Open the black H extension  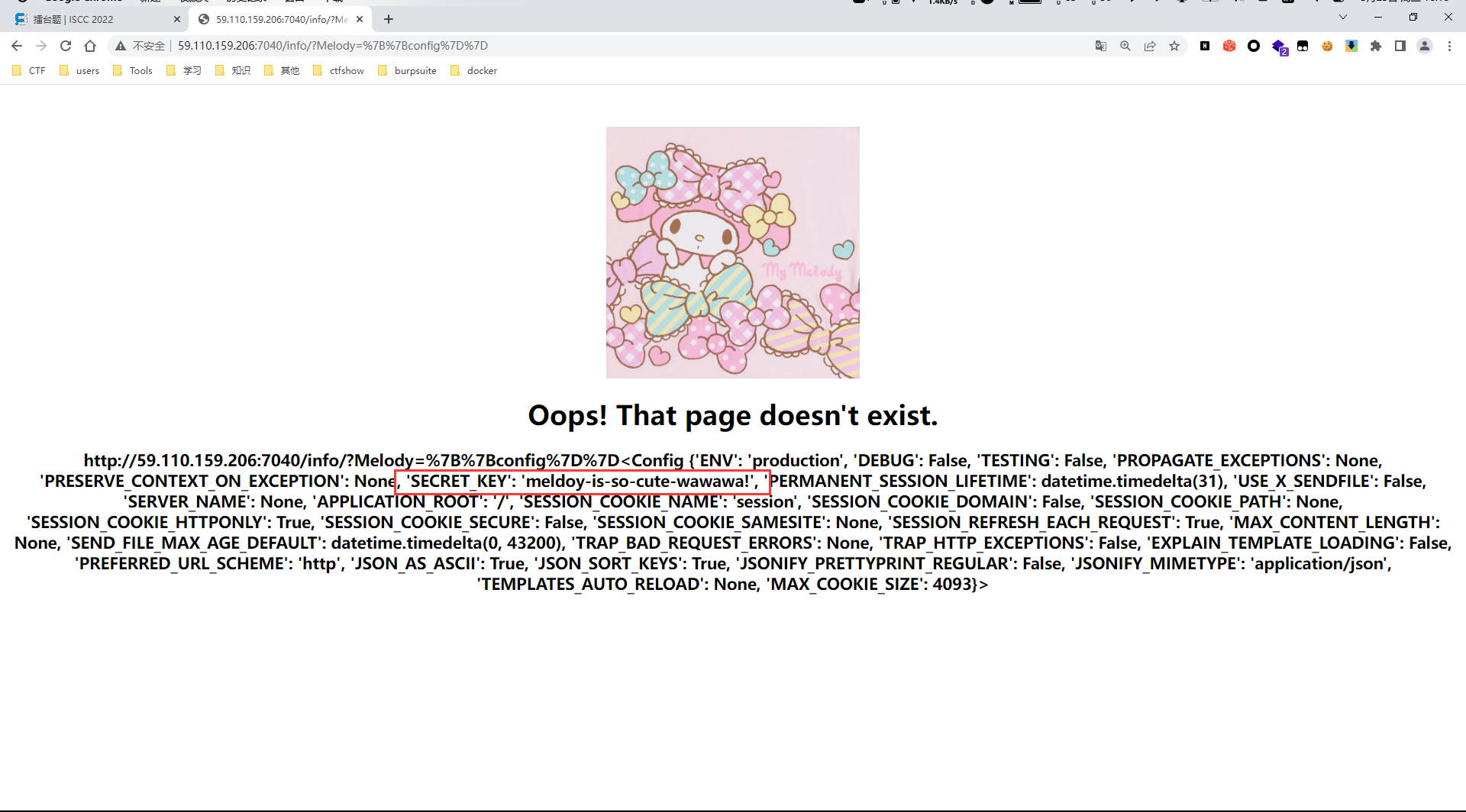(1205, 46)
